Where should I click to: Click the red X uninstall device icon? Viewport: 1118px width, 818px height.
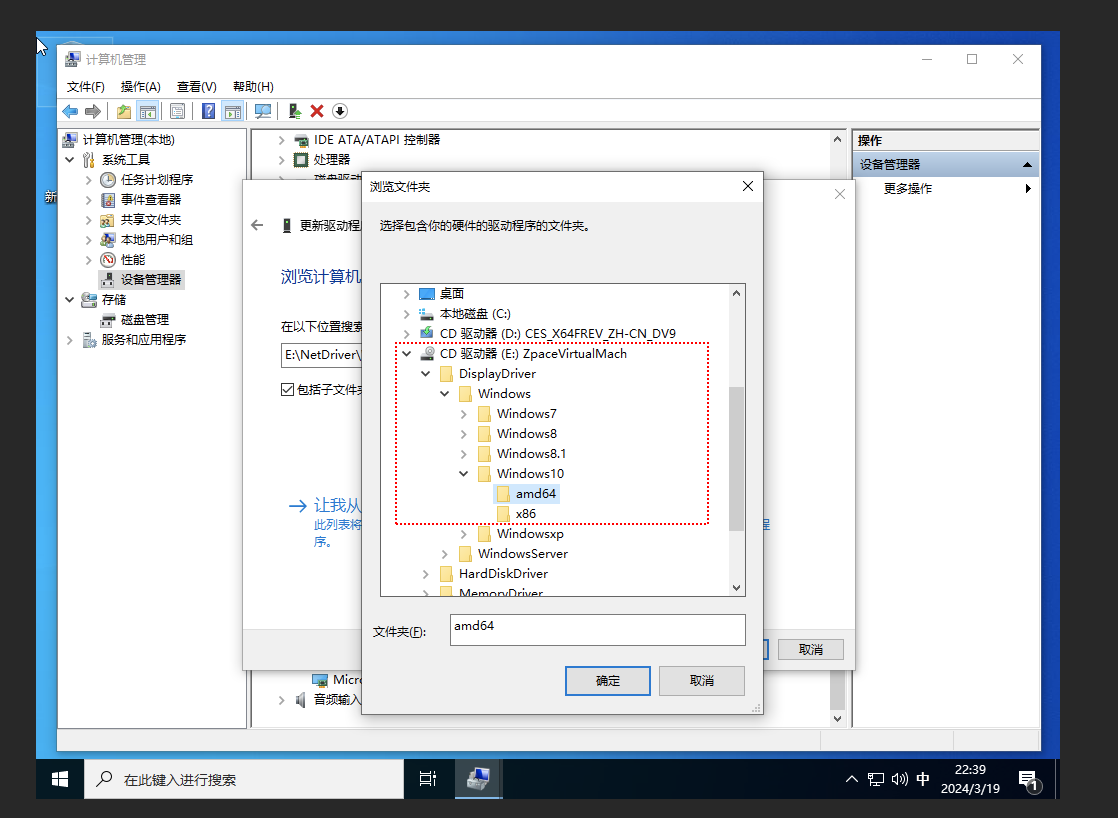click(315, 110)
